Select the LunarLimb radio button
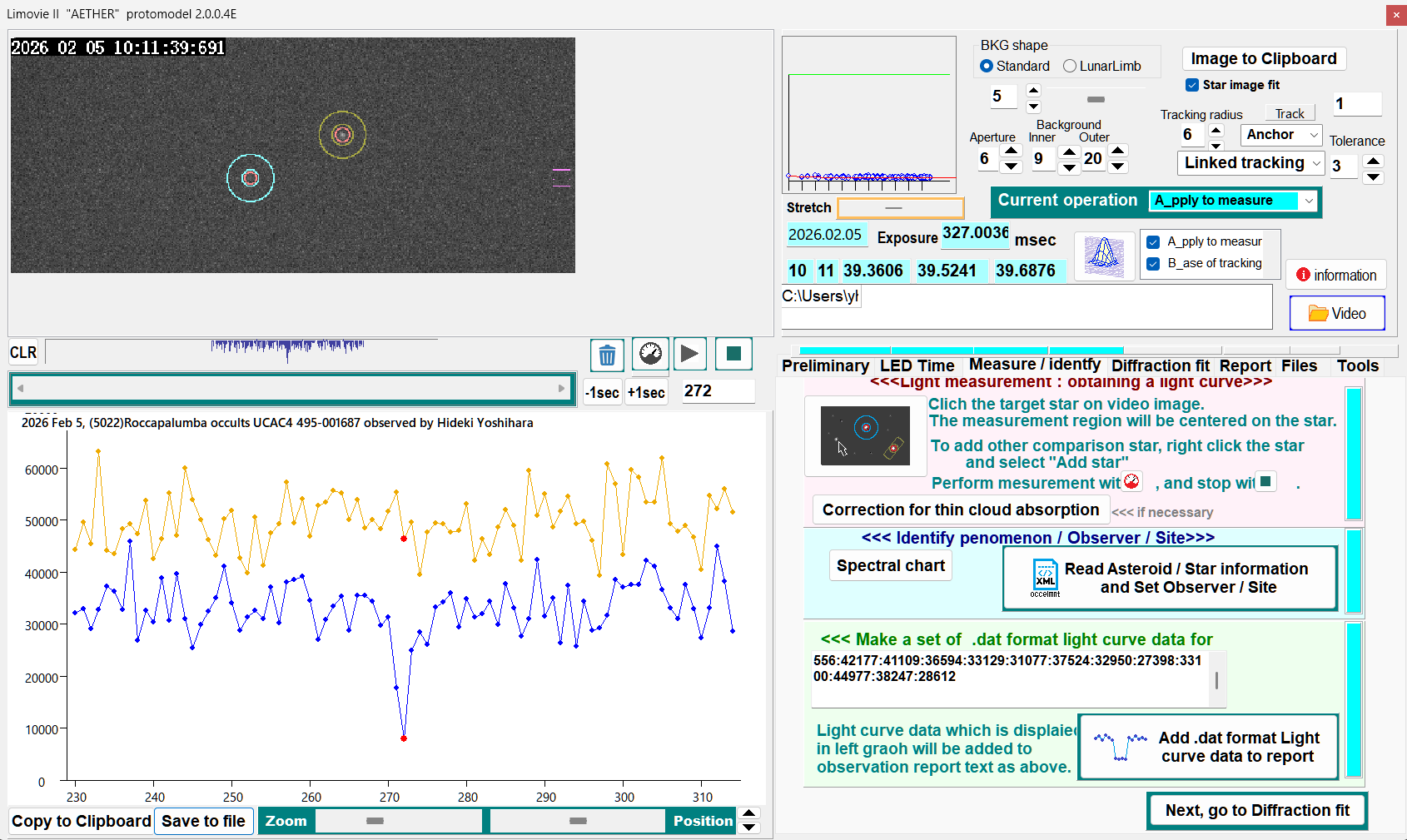This screenshot has height=840, width=1407. click(x=1071, y=67)
